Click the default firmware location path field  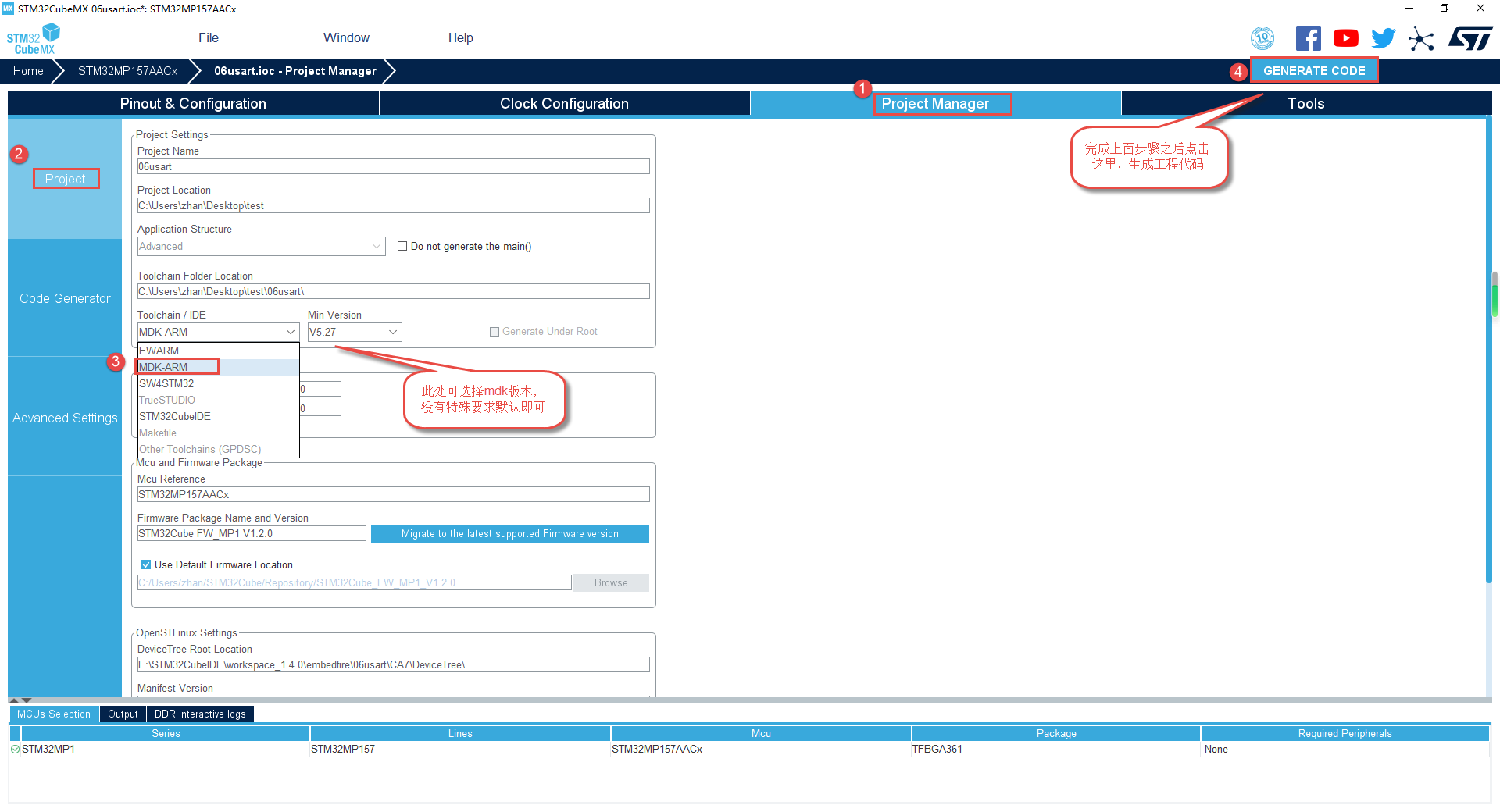pos(354,582)
